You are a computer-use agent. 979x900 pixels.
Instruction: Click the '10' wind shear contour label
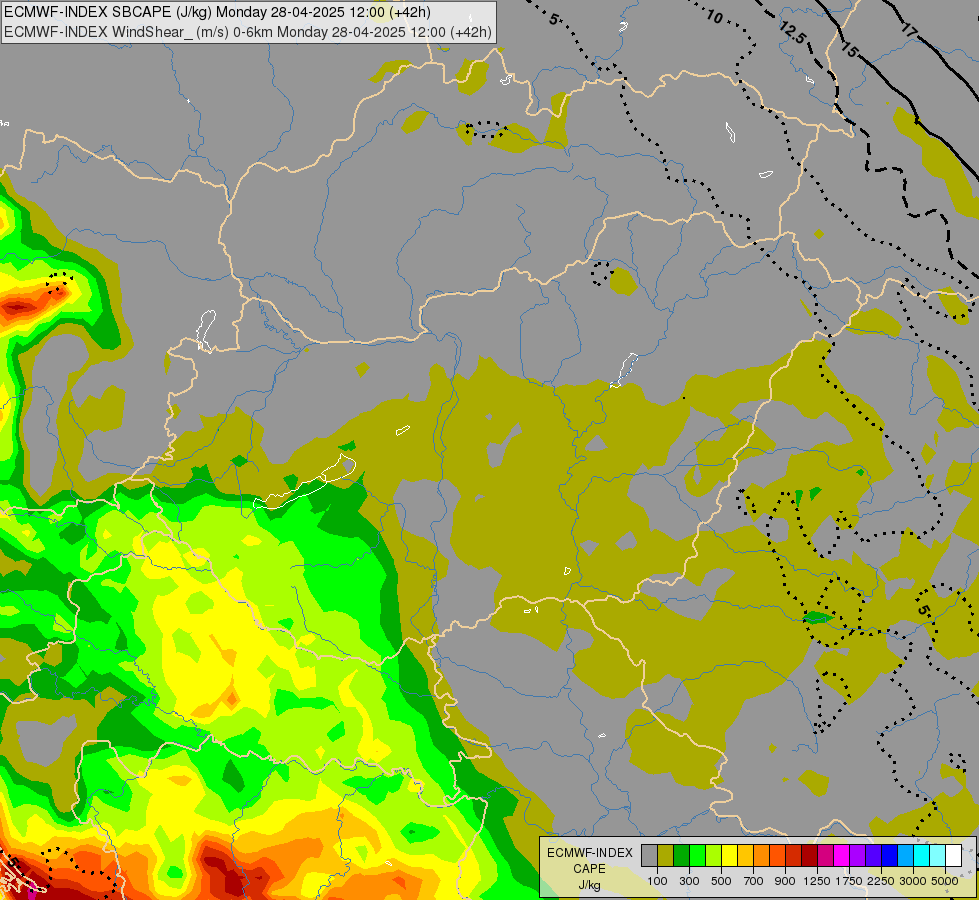[715, 17]
